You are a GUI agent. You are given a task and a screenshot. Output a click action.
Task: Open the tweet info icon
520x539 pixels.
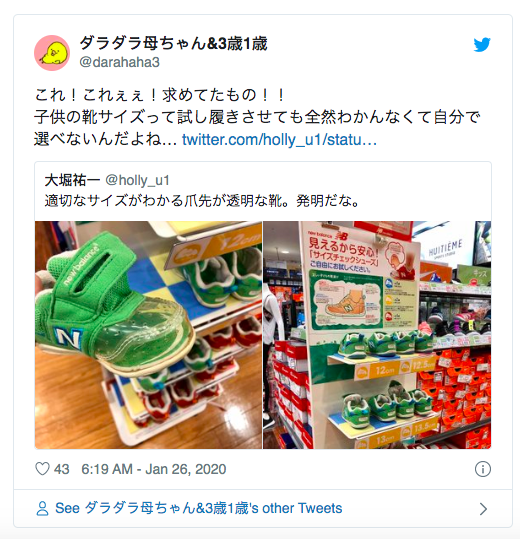tap(483, 469)
